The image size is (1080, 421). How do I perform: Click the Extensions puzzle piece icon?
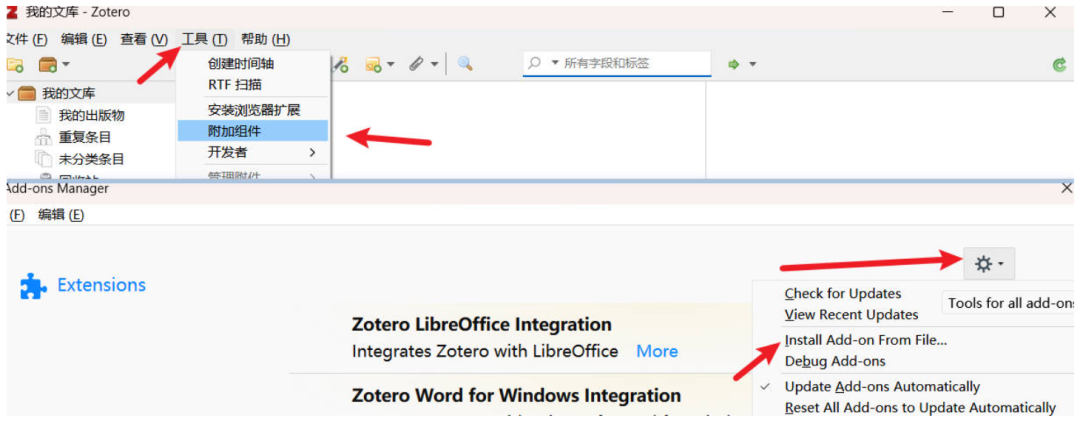pos(34,285)
